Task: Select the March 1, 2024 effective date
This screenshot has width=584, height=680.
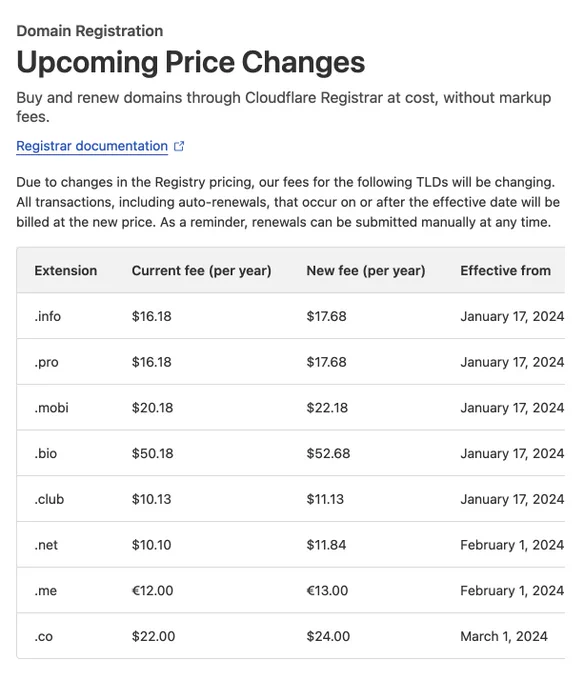Action: coord(504,636)
